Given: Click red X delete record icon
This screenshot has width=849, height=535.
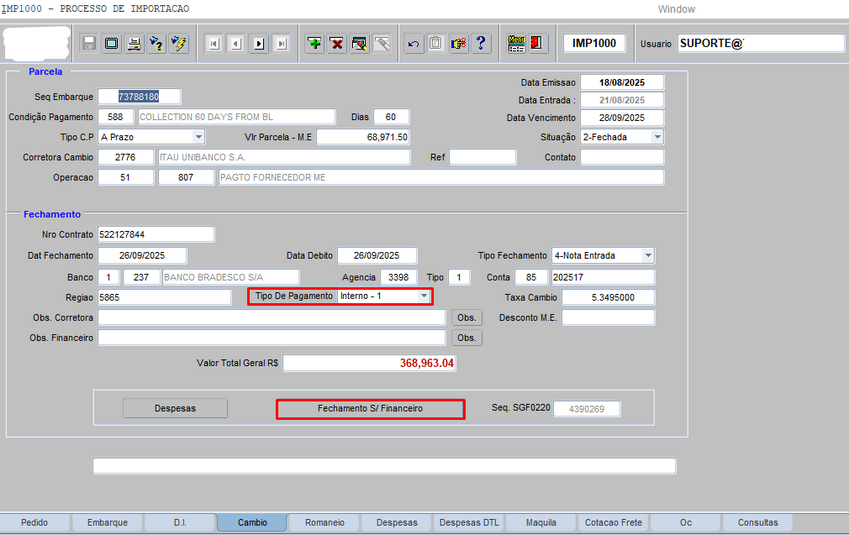Looking at the screenshot, I should tap(337, 43).
